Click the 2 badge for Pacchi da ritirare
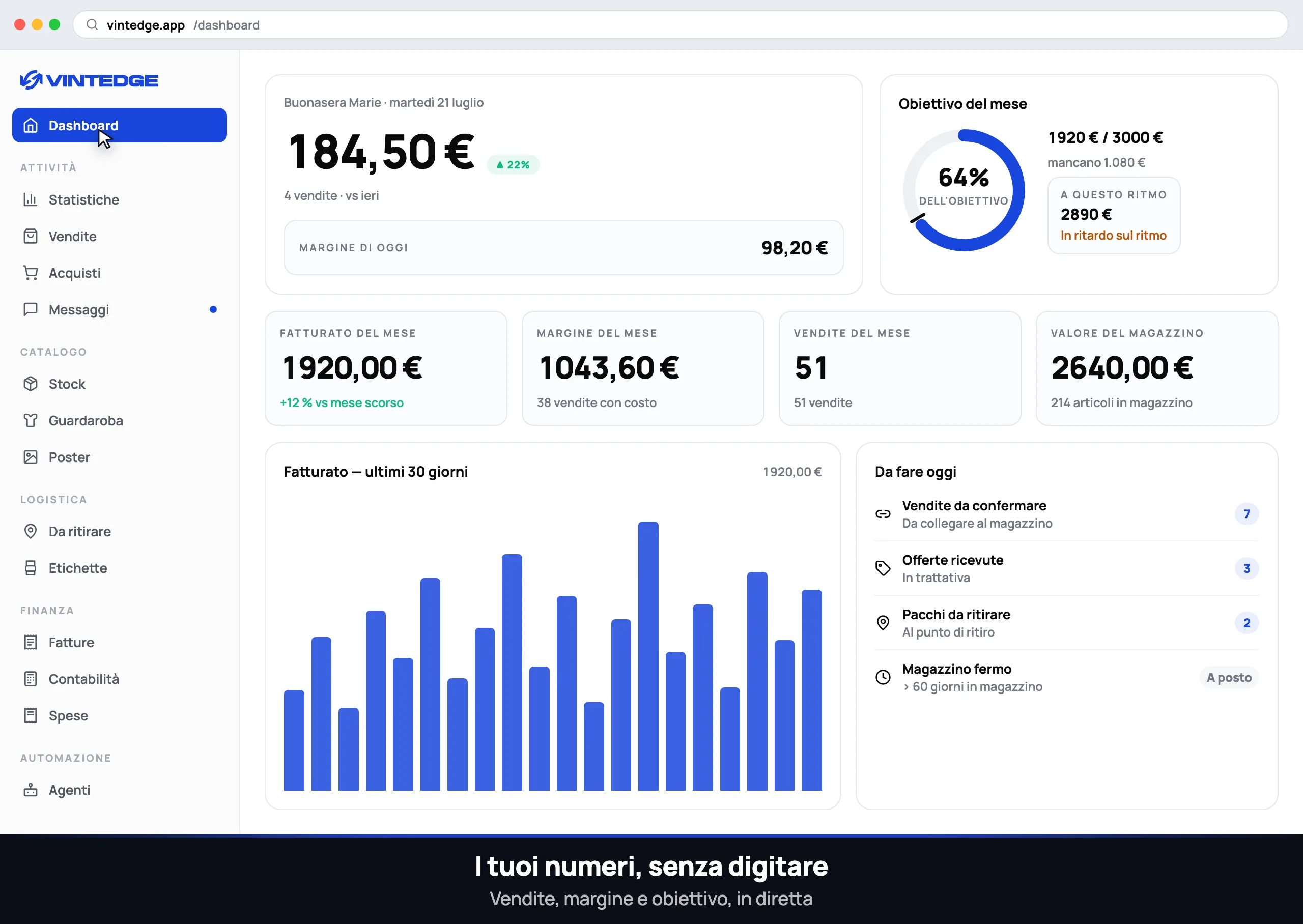 point(1247,623)
